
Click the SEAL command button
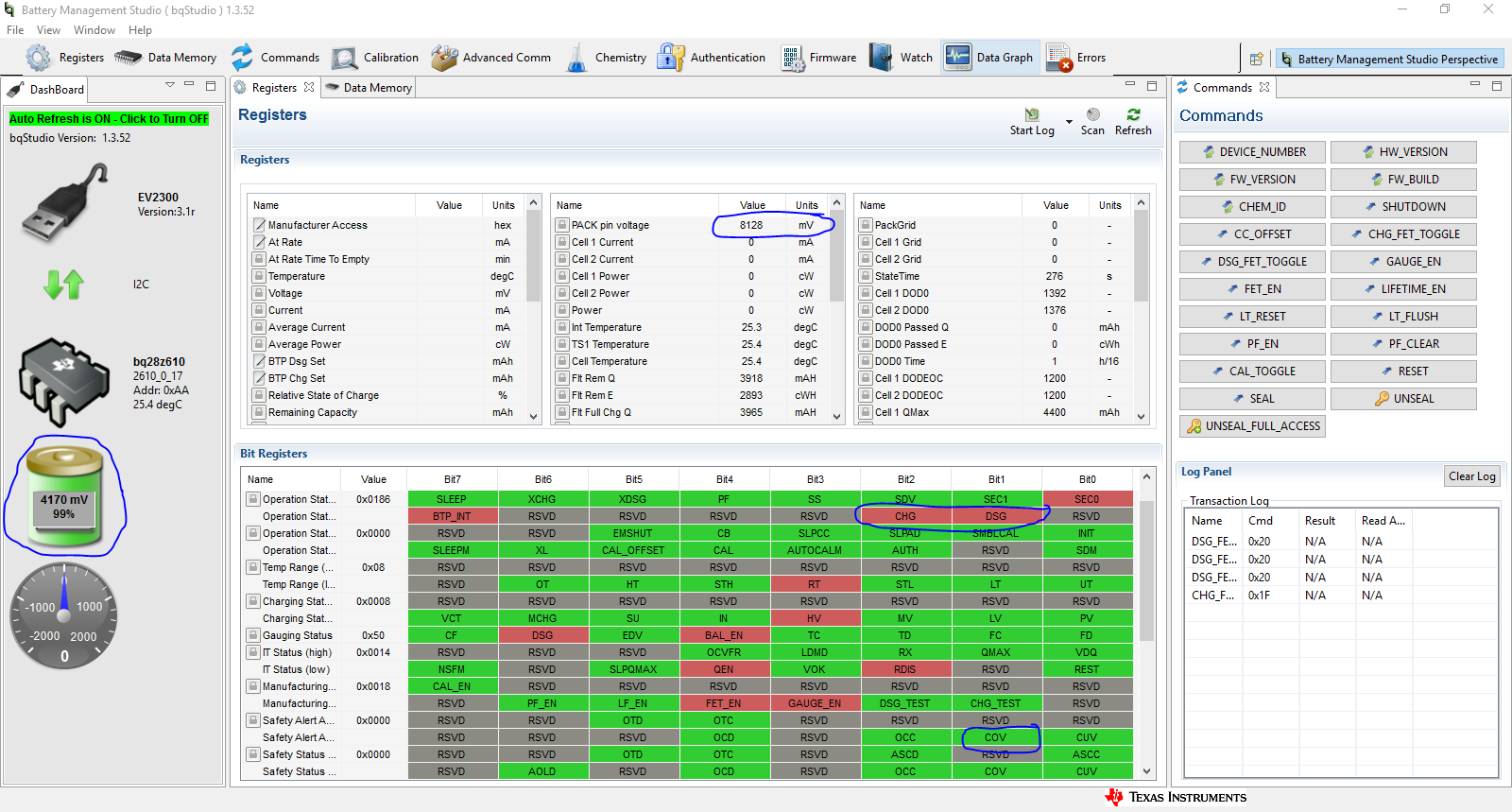click(x=1252, y=399)
